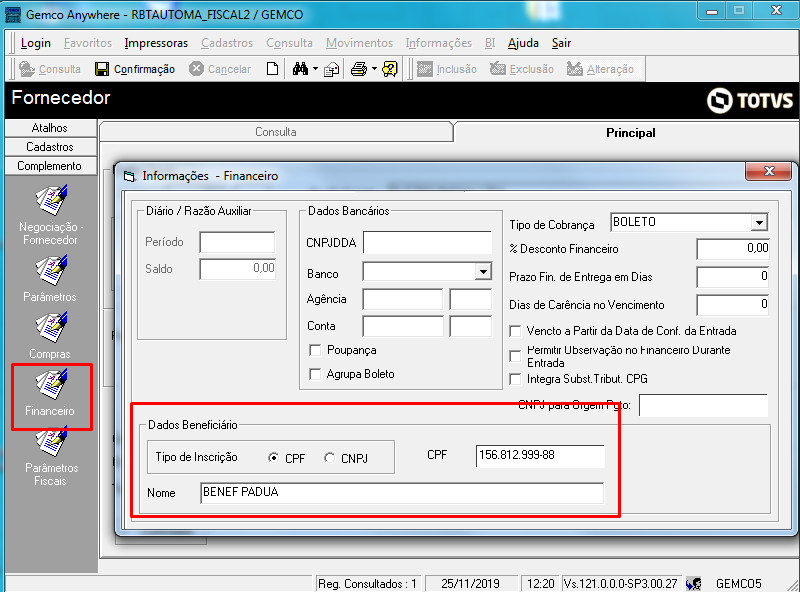Click the Consulta toolbar button
This screenshot has width=800, height=592.
click(49, 69)
